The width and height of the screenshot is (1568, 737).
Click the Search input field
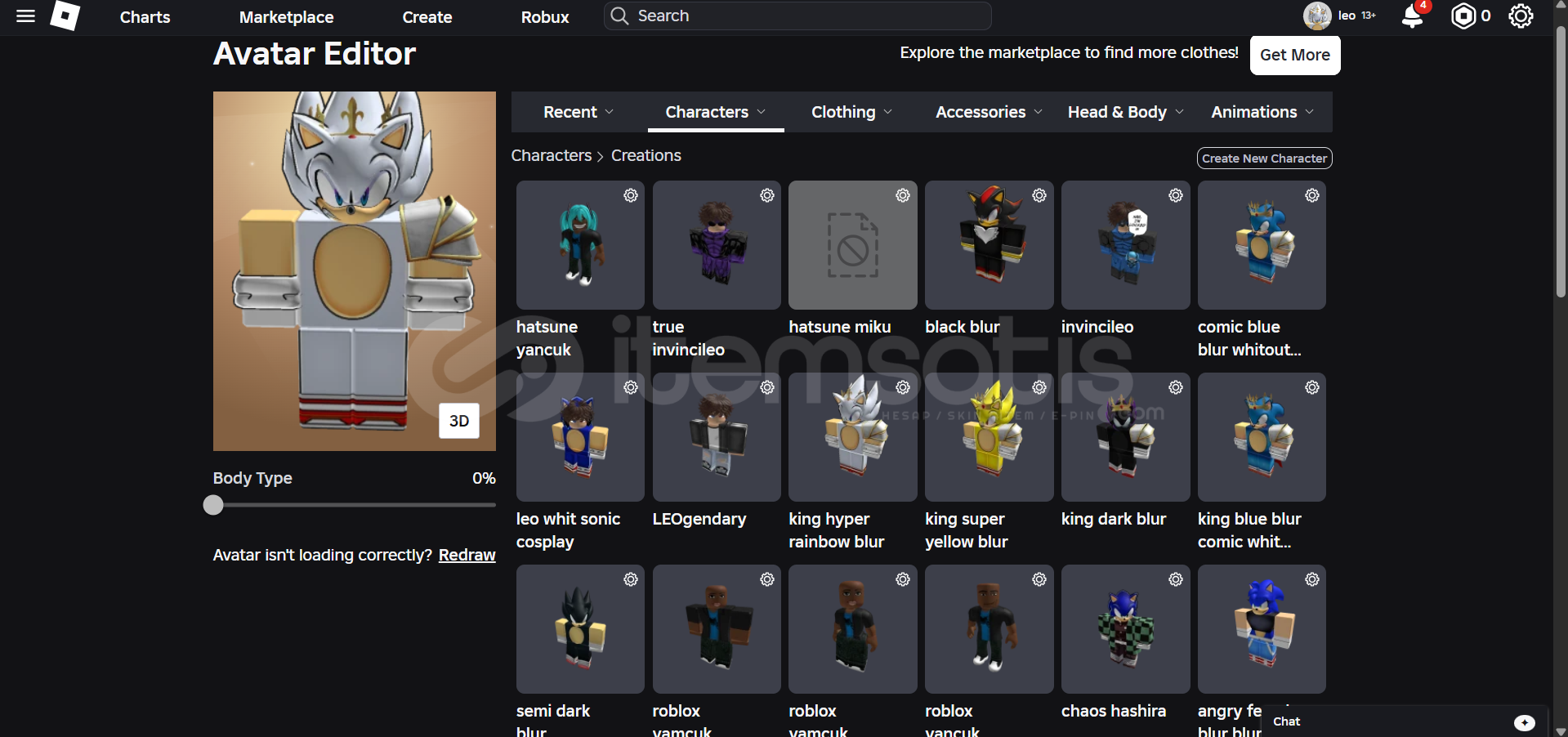[809, 16]
